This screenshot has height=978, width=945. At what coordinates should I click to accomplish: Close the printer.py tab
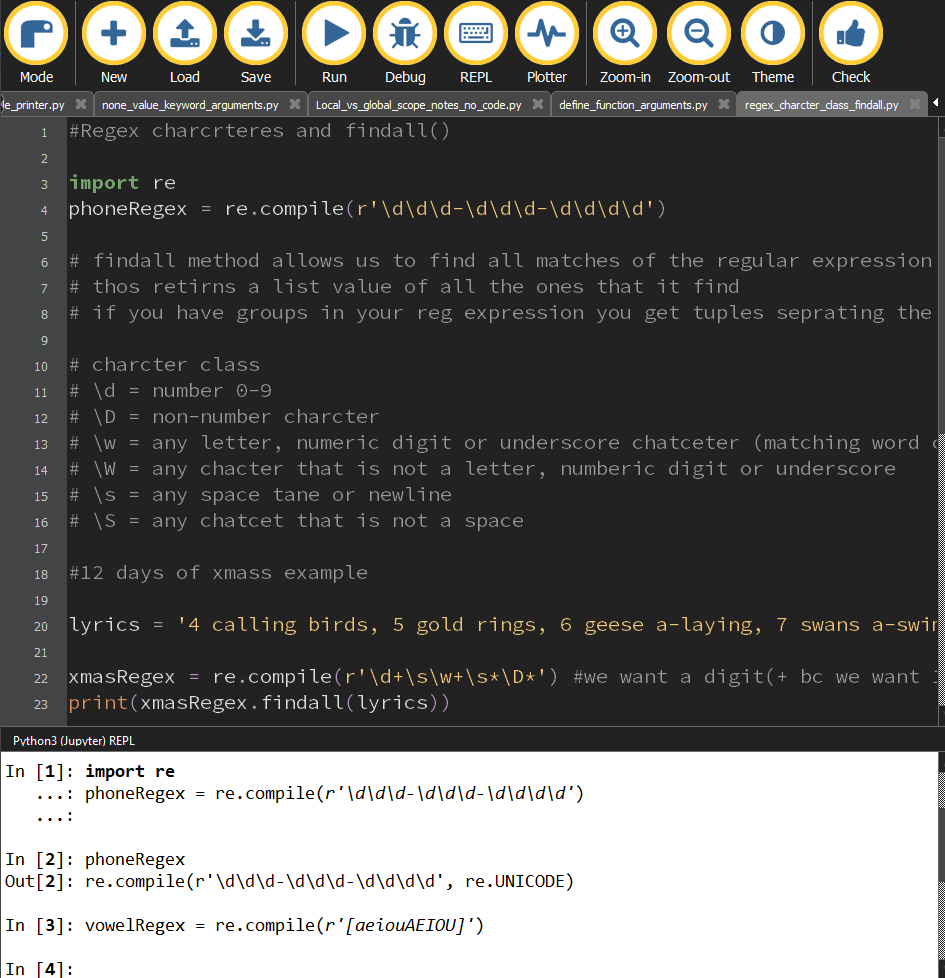(80, 104)
